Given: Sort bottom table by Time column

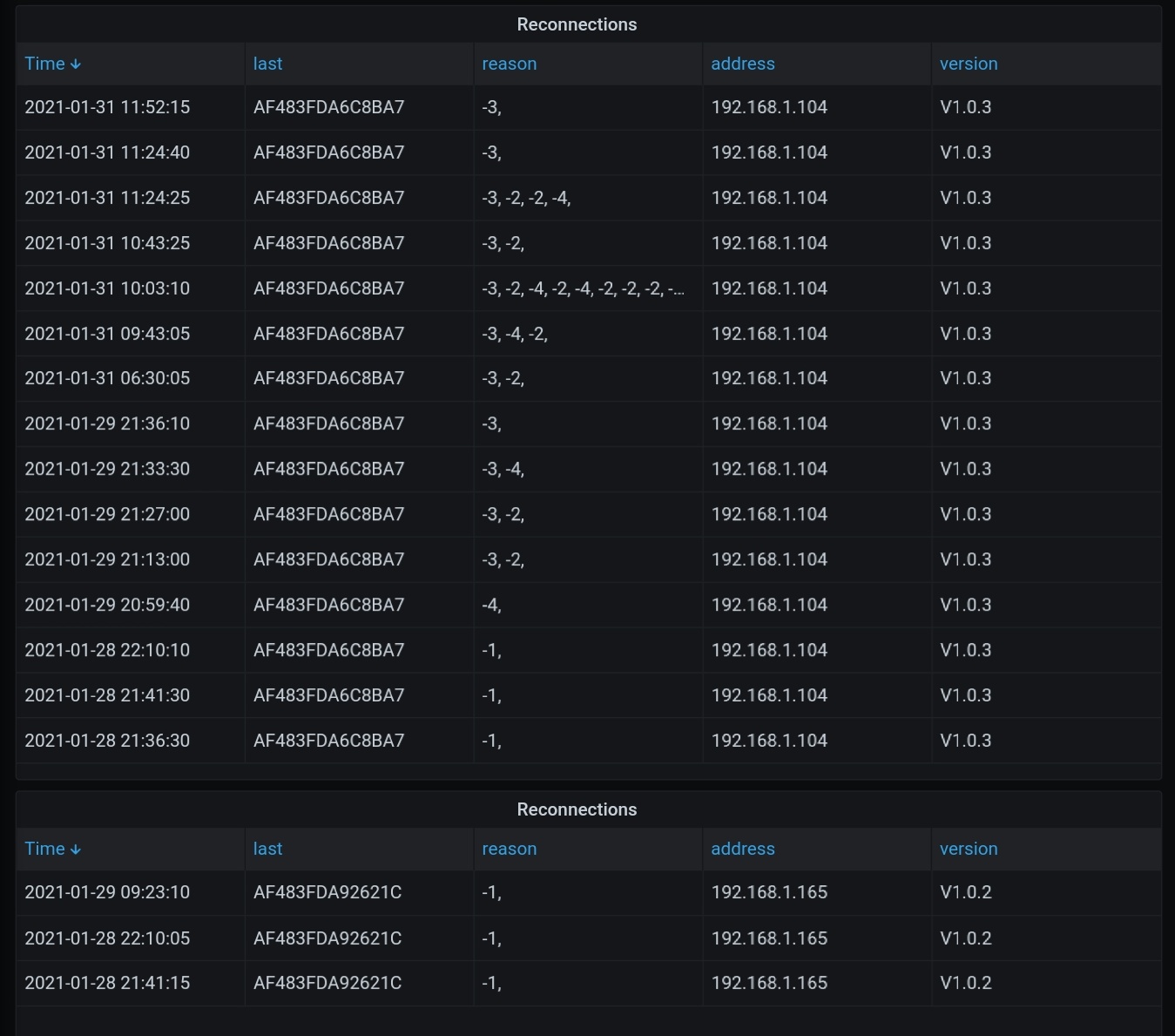Looking at the screenshot, I should pos(44,849).
